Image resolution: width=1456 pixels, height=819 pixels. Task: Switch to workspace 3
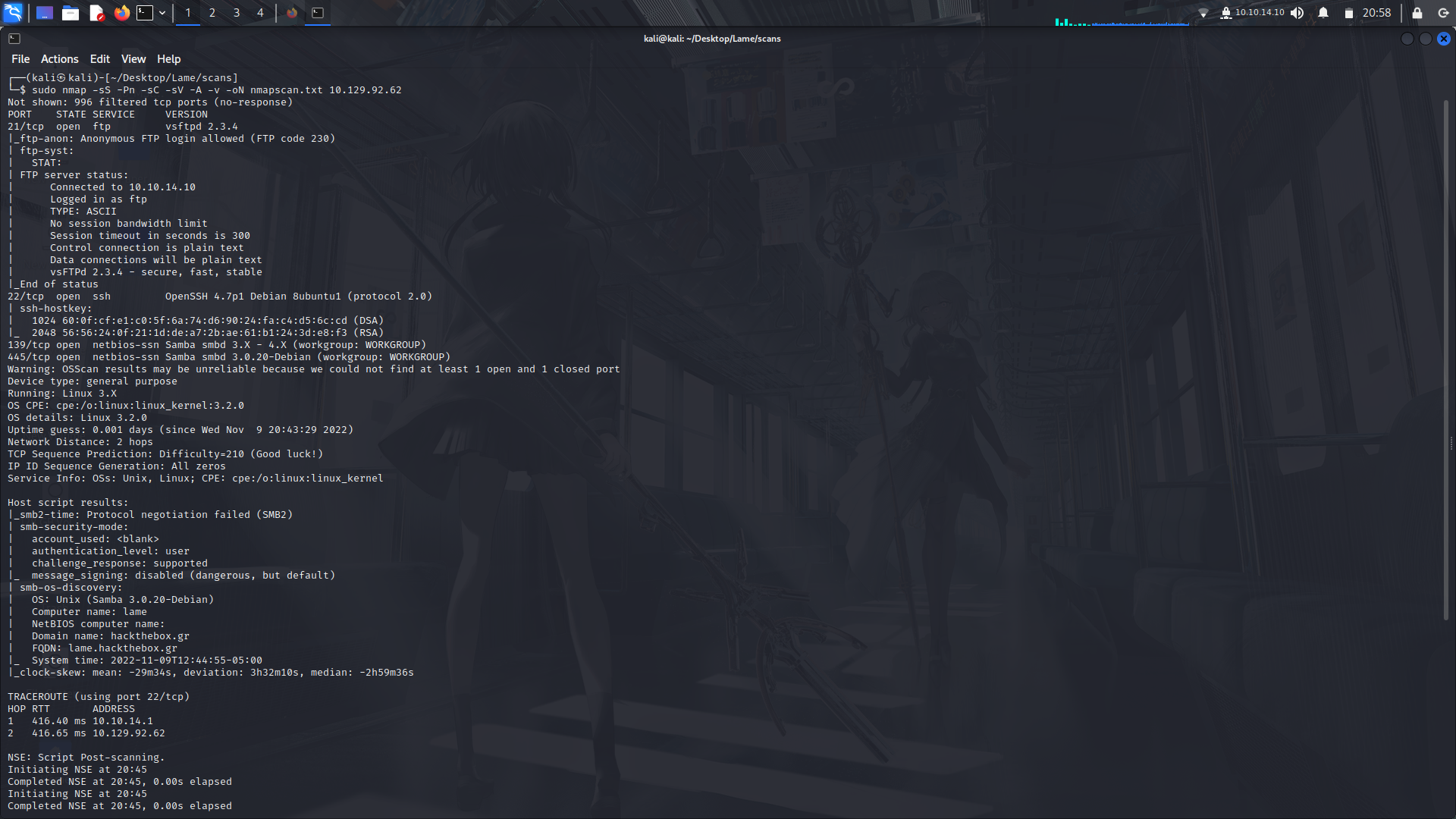tap(236, 13)
